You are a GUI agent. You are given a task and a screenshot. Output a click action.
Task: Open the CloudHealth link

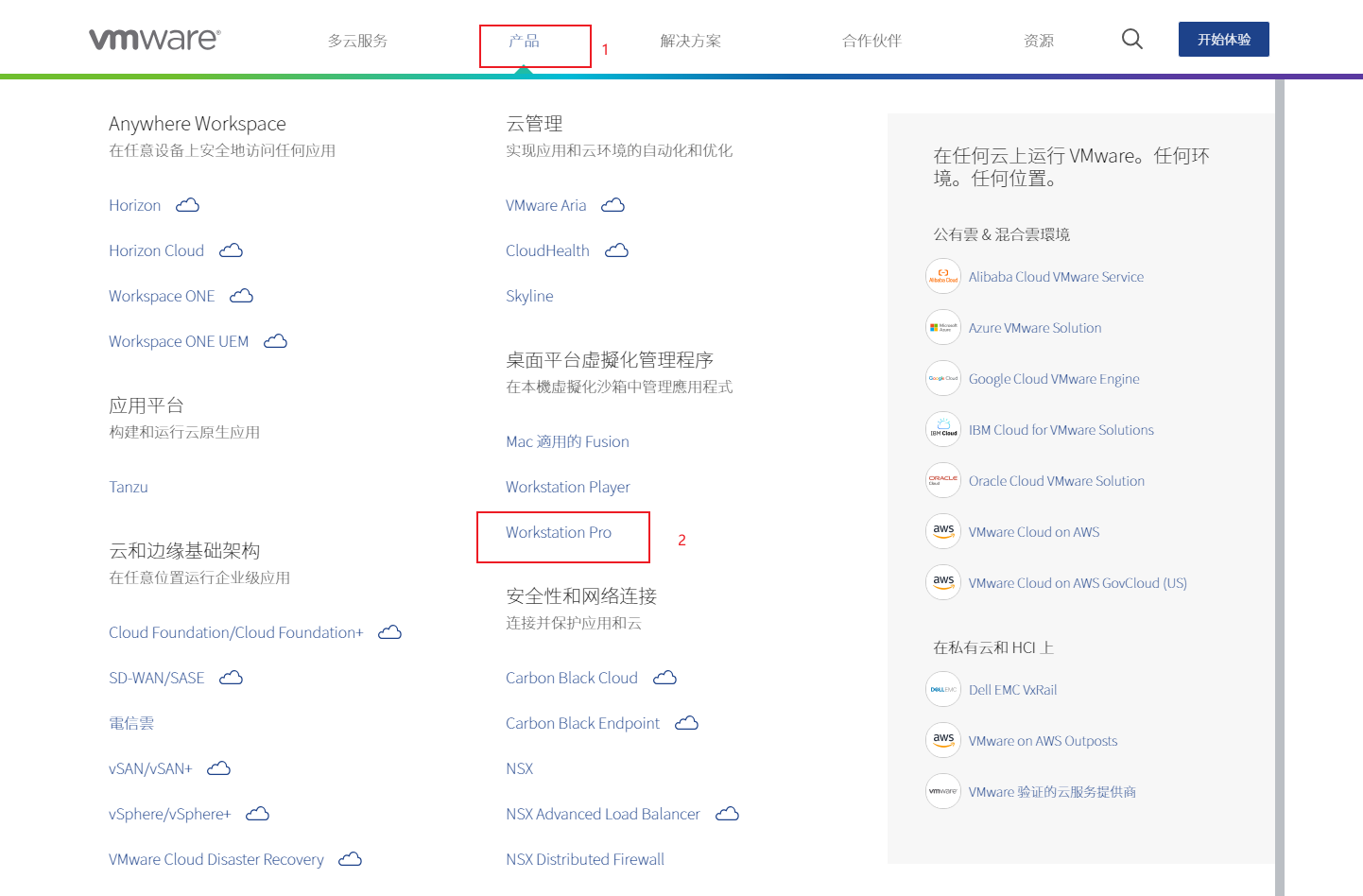click(x=548, y=250)
